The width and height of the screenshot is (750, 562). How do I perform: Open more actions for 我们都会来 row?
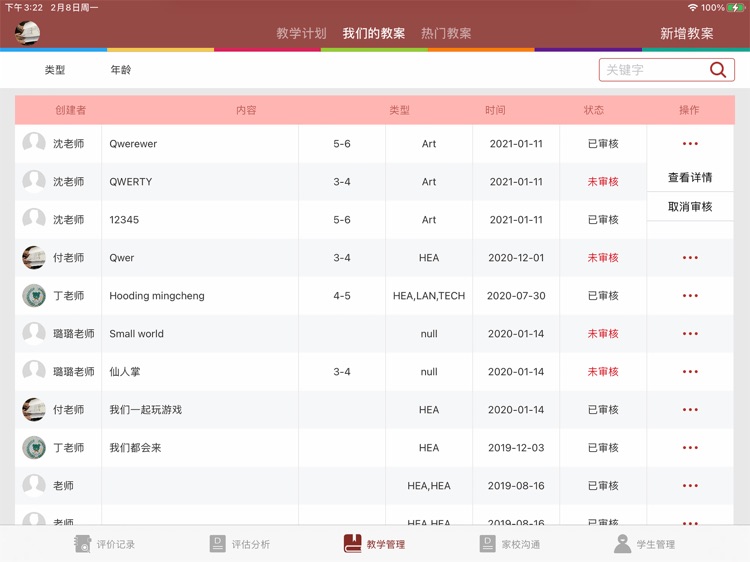point(690,448)
